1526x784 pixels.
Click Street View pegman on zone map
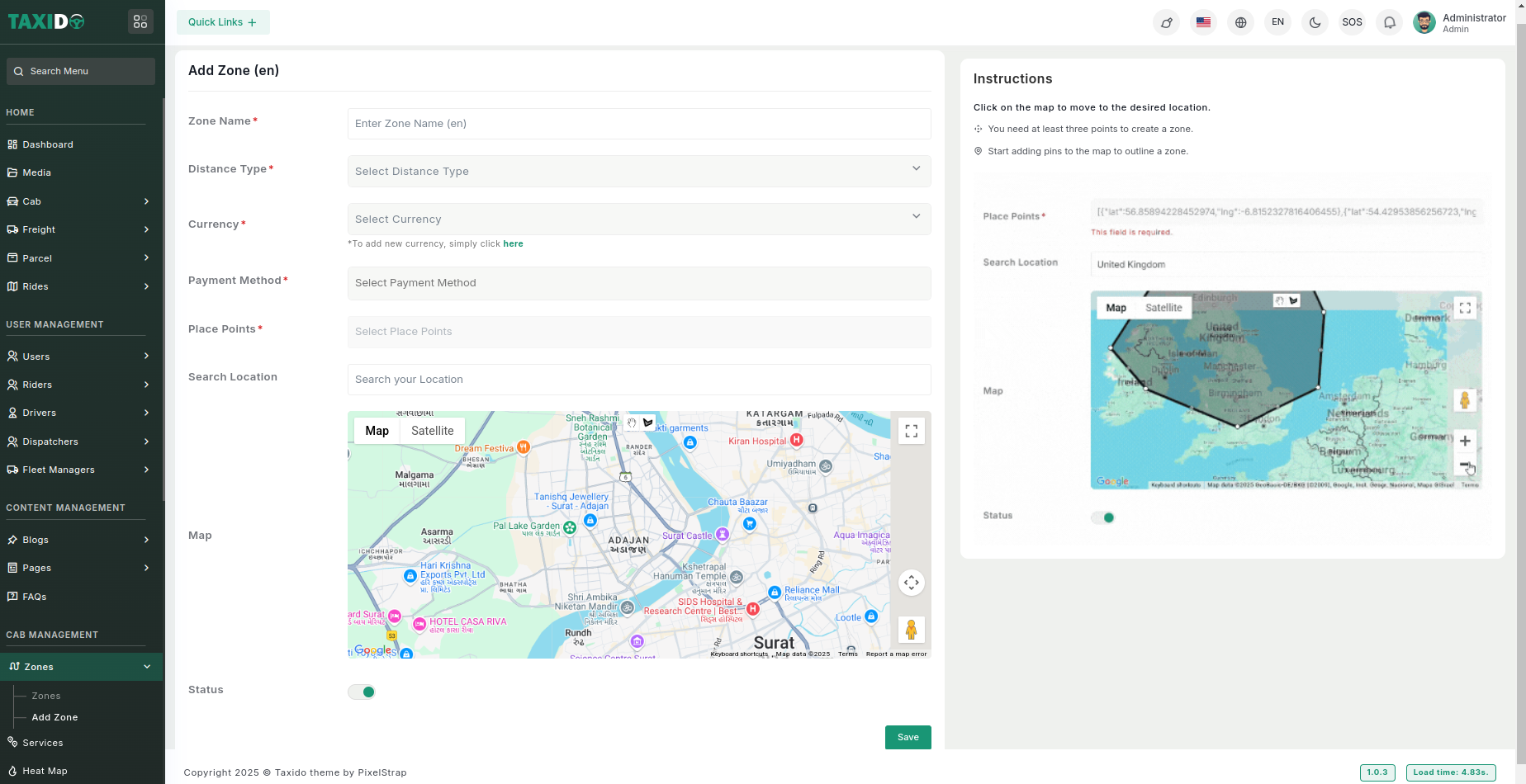click(911, 630)
